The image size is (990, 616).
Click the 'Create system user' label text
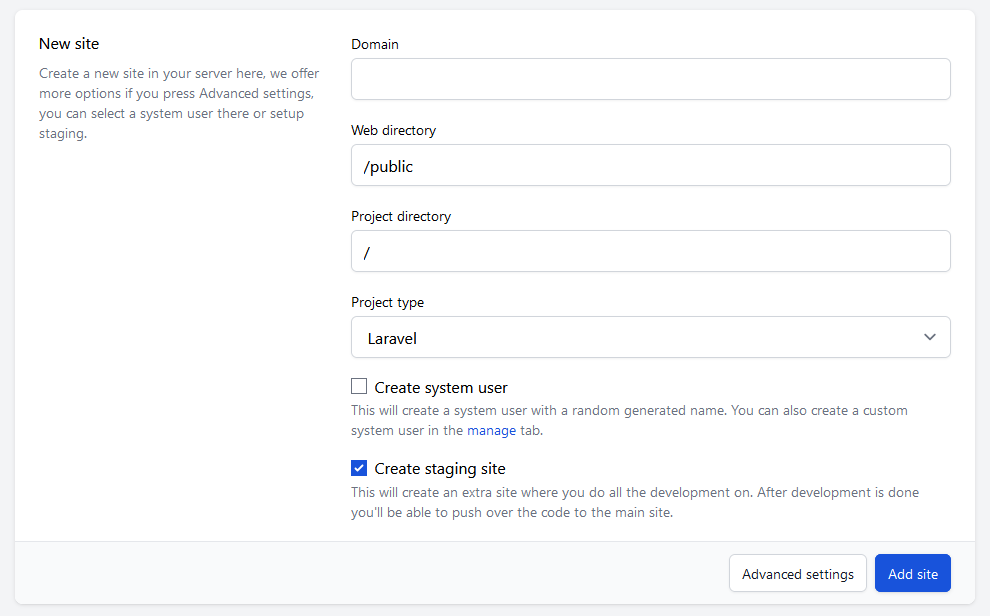click(441, 387)
